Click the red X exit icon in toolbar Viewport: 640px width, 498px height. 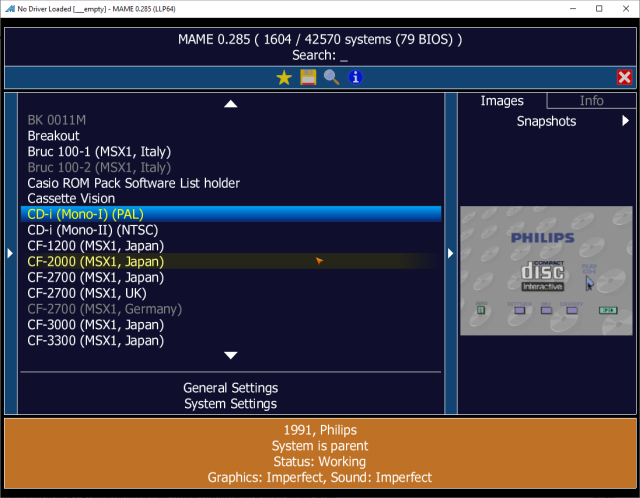[624, 77]
